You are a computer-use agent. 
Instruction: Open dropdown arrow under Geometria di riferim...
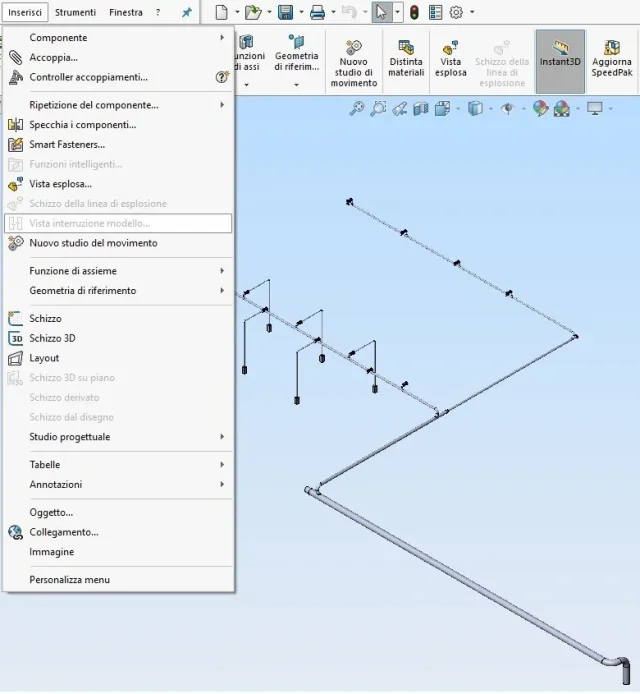[x=296, y=85]
